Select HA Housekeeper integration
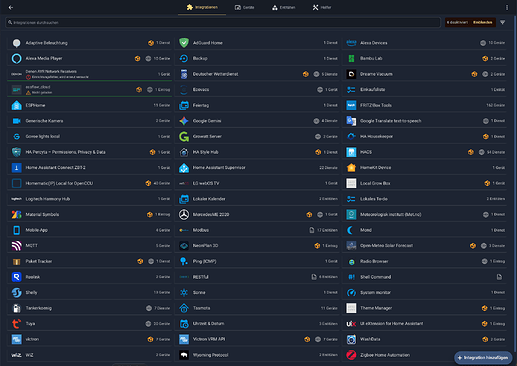 pos(424,136)
